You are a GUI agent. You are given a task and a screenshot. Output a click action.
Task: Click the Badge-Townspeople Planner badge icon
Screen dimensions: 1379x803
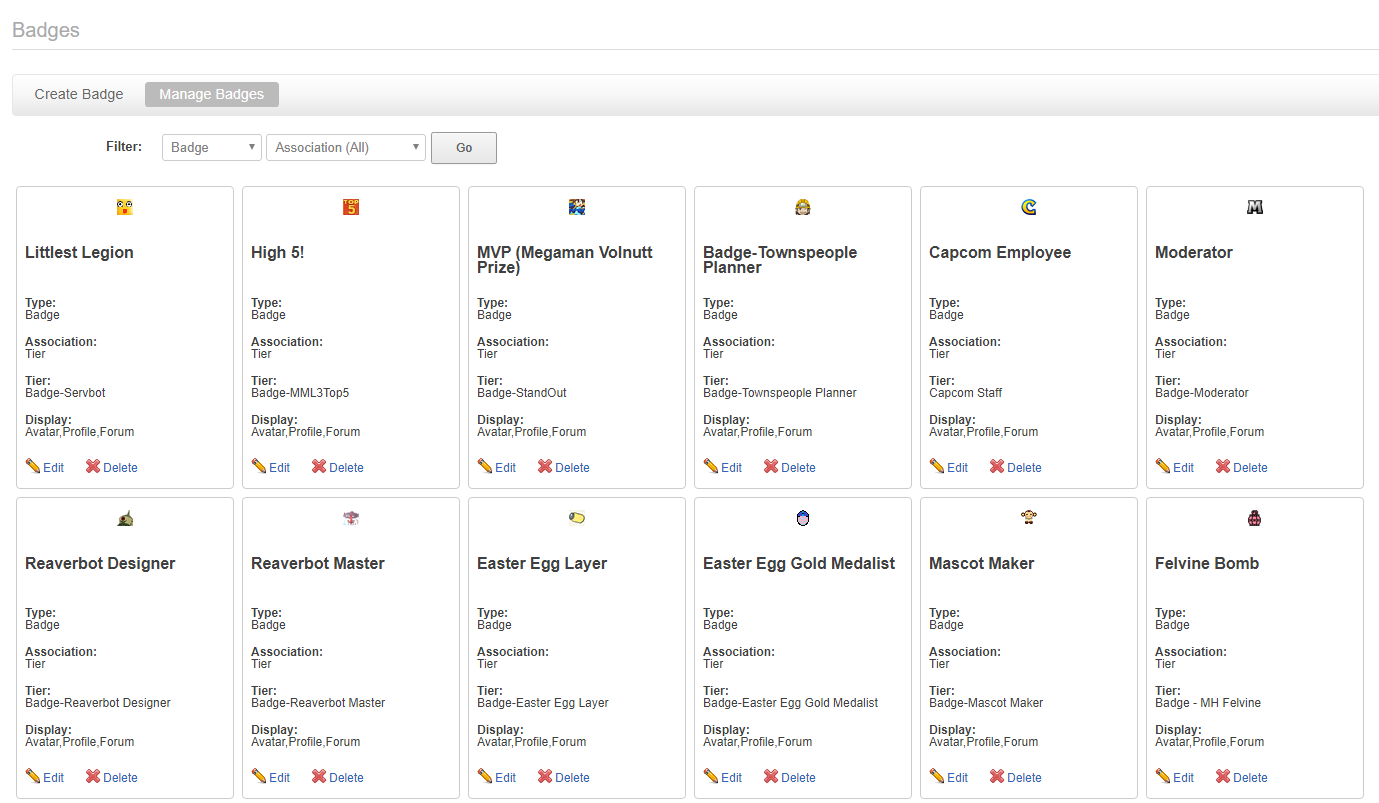click(x=802, y=207)
